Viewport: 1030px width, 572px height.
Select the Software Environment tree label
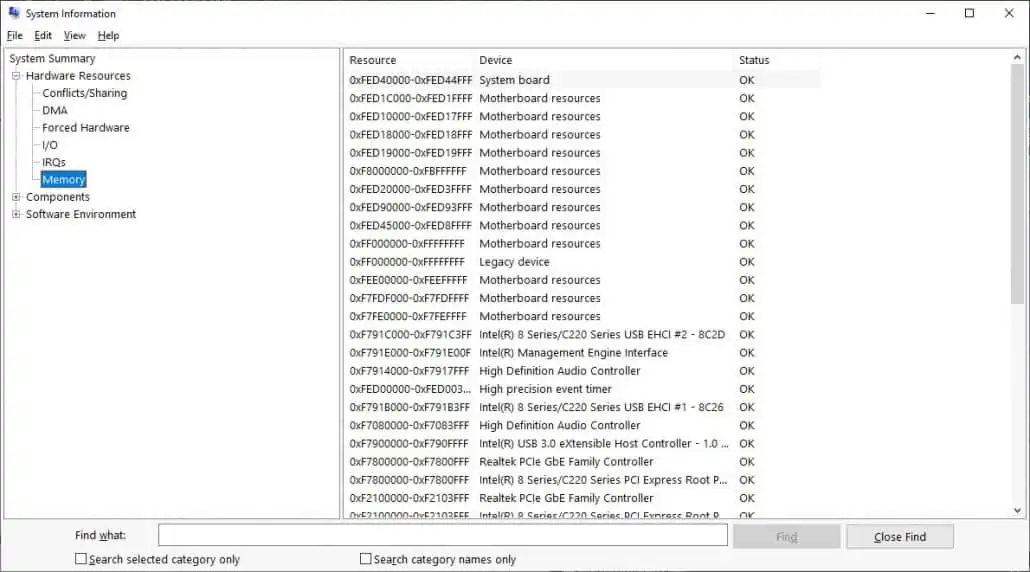coord(81,214)
